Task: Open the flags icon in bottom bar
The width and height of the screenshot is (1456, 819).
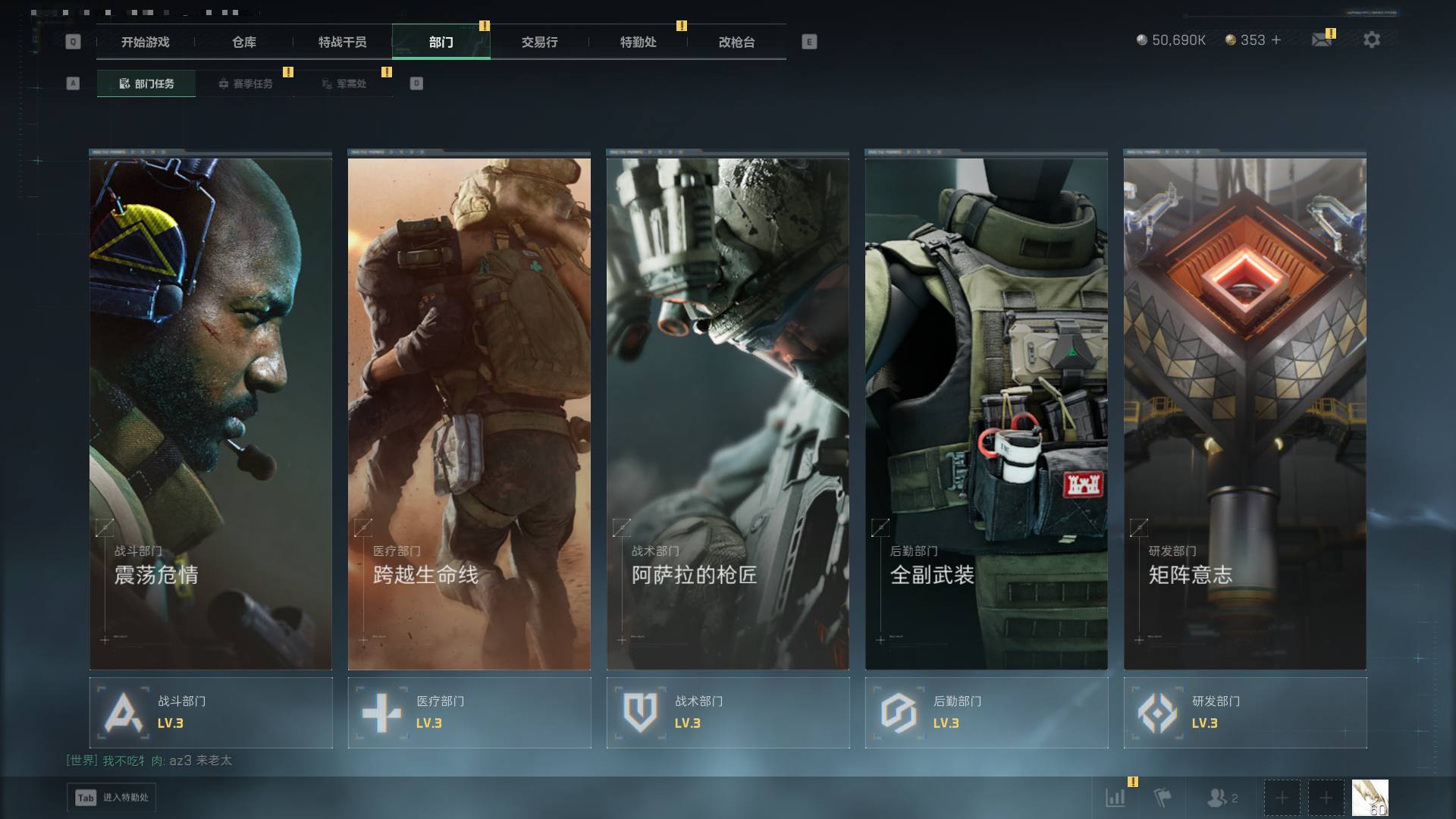Action: click(1163, 798)
